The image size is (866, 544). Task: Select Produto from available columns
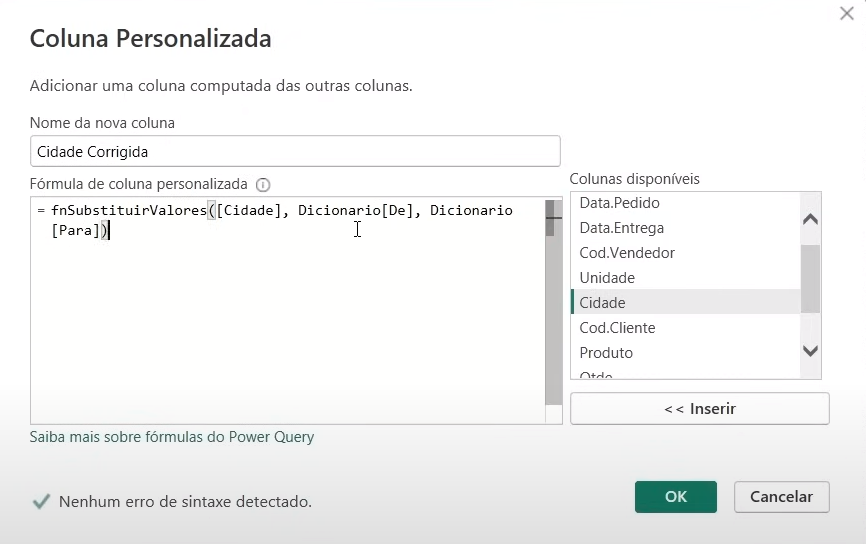(x=606, y=353)
